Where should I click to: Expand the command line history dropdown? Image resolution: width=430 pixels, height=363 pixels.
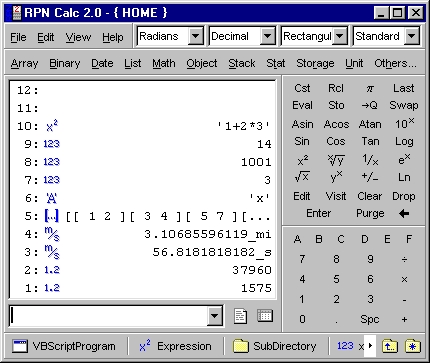pyautogui.click(x=214, y=316)
